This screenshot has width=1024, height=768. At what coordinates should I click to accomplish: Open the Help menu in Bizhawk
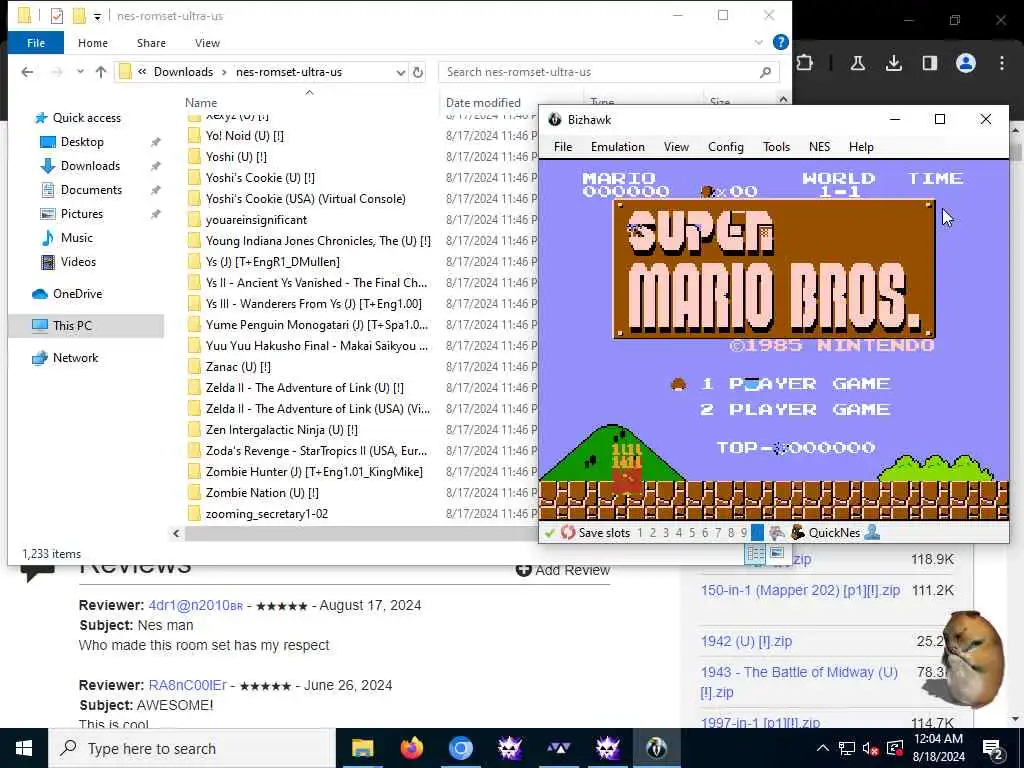pyautogui.click(x=861, y=147)
